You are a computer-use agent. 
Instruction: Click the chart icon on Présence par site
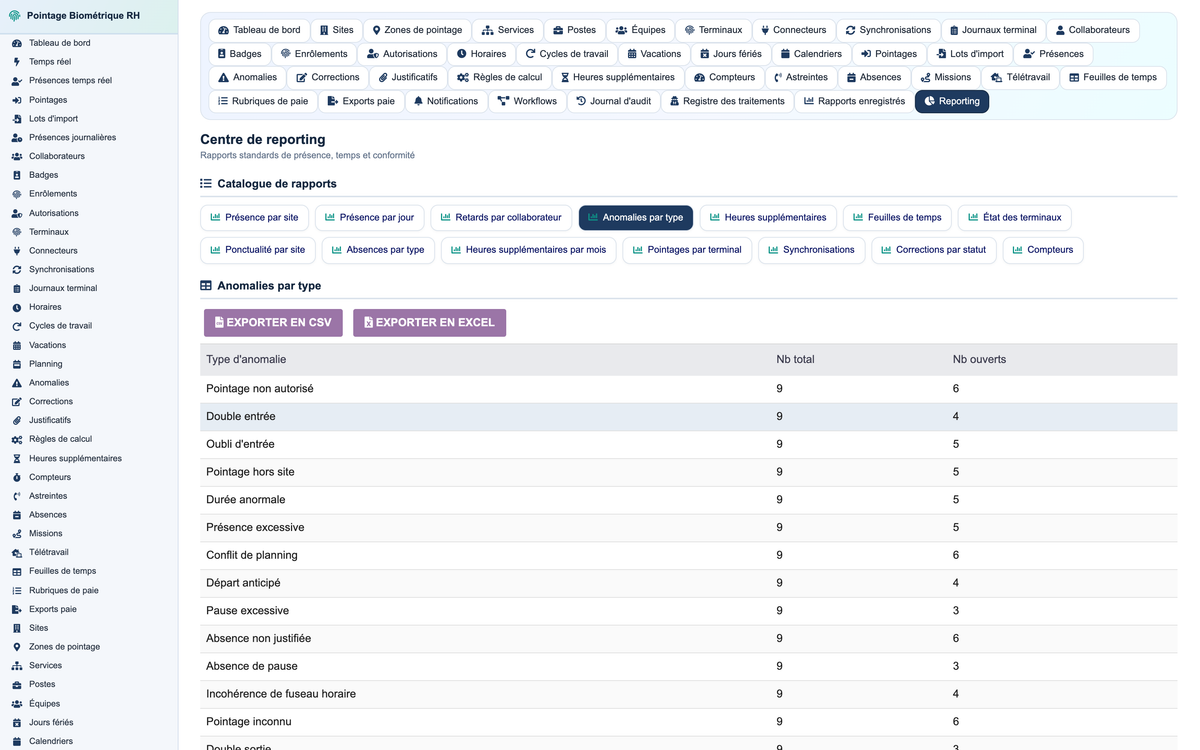215,217
